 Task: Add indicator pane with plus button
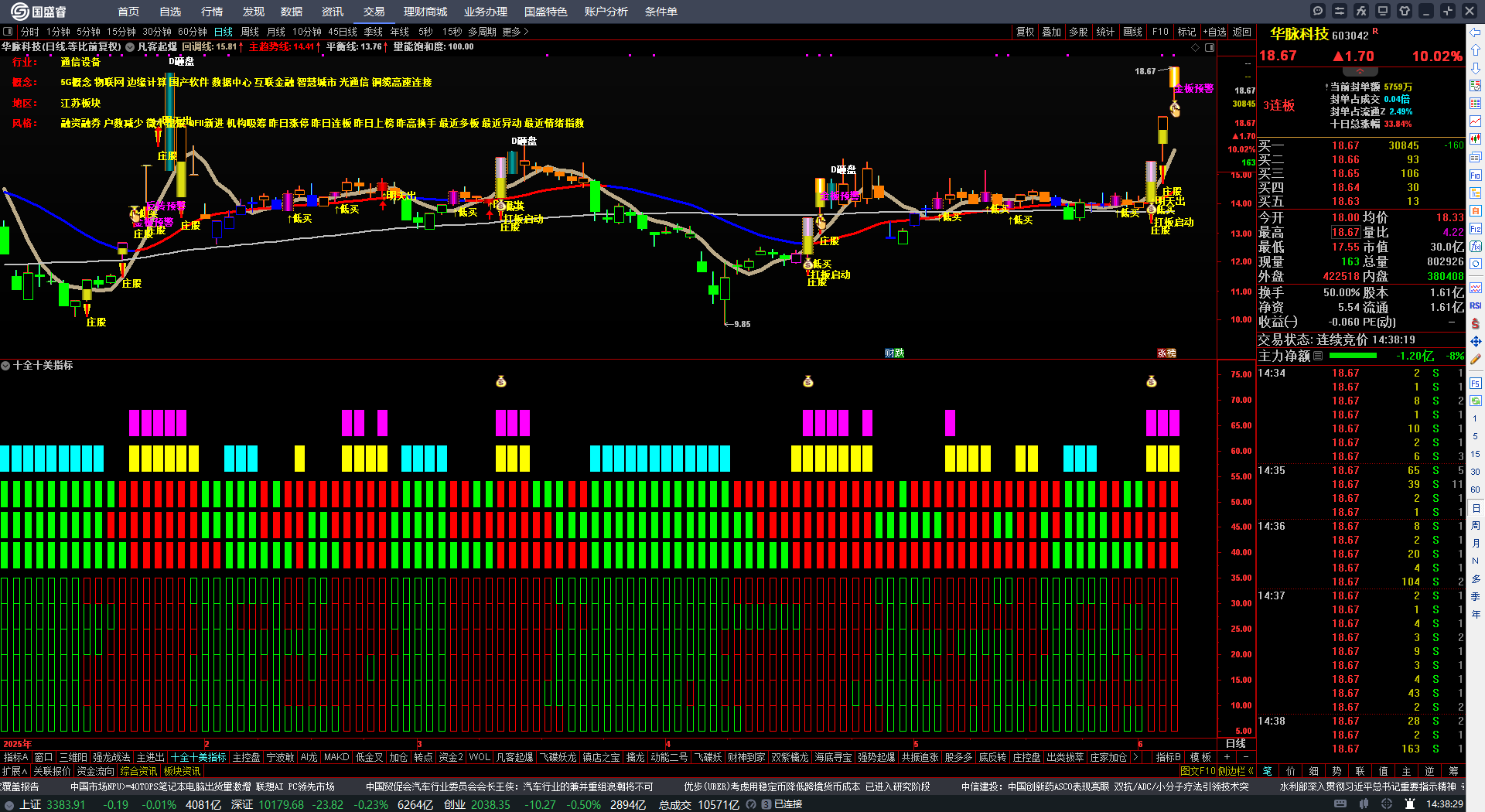(x=1227, y=757)
